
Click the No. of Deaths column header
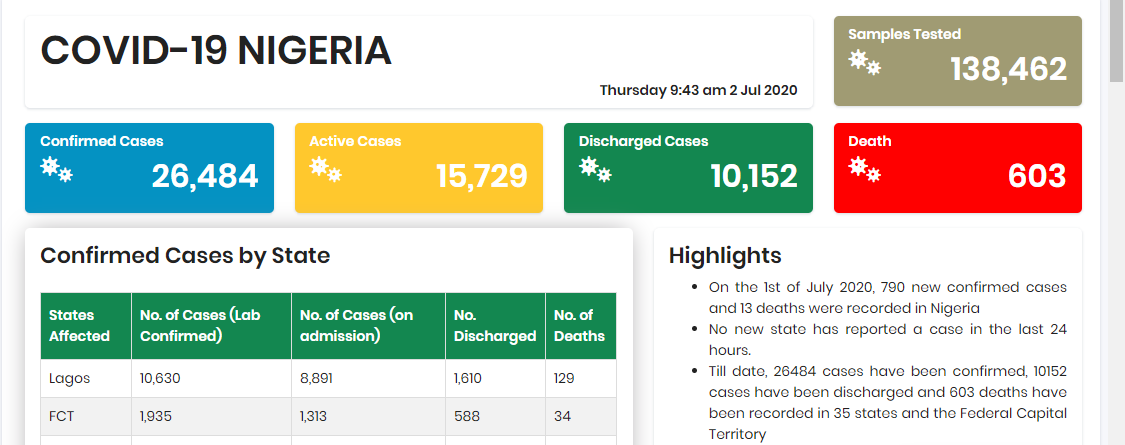click(x=580, y=326)
